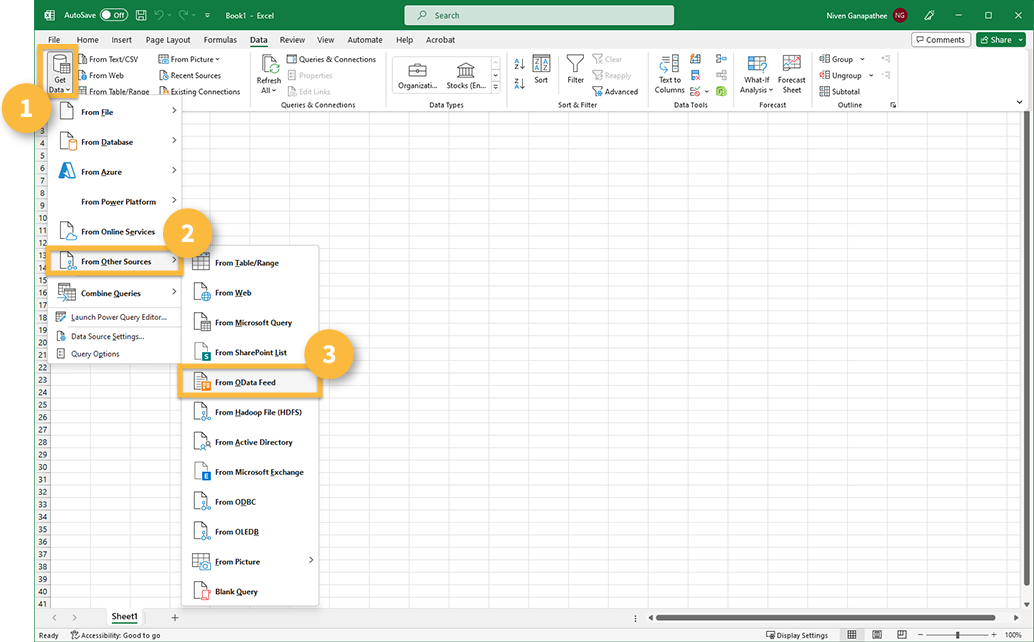Click the Advanced filter button
The width and height of the screenshot is (1034, 642).
[615, 92]
